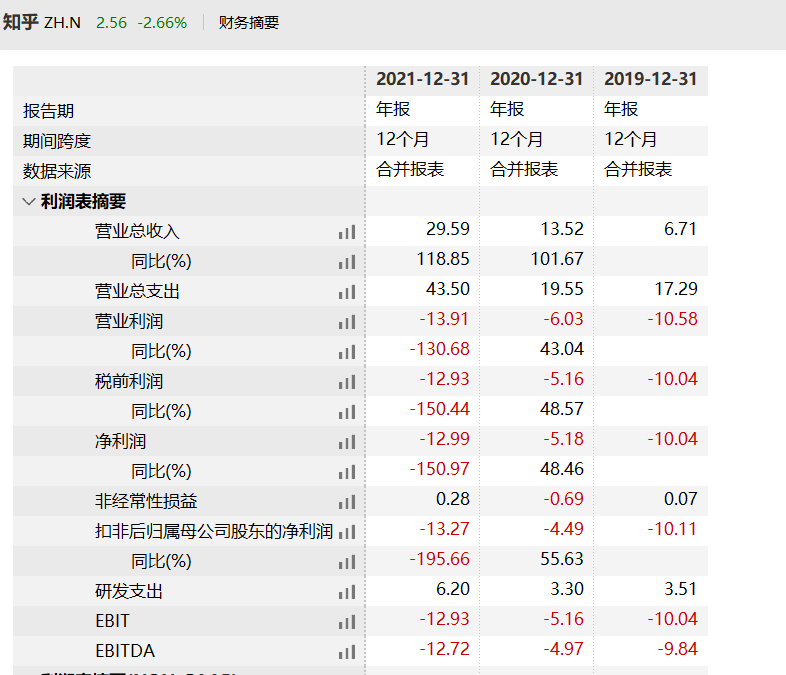The image size is (786, 675).
Task: Open chart icon for 营业总收入 row
Action: tap(347, 232)
